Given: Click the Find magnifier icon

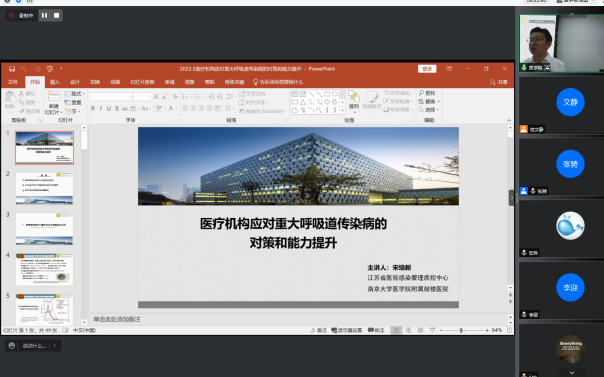Looking at the screenshot, I should click(x=421, y=93).
